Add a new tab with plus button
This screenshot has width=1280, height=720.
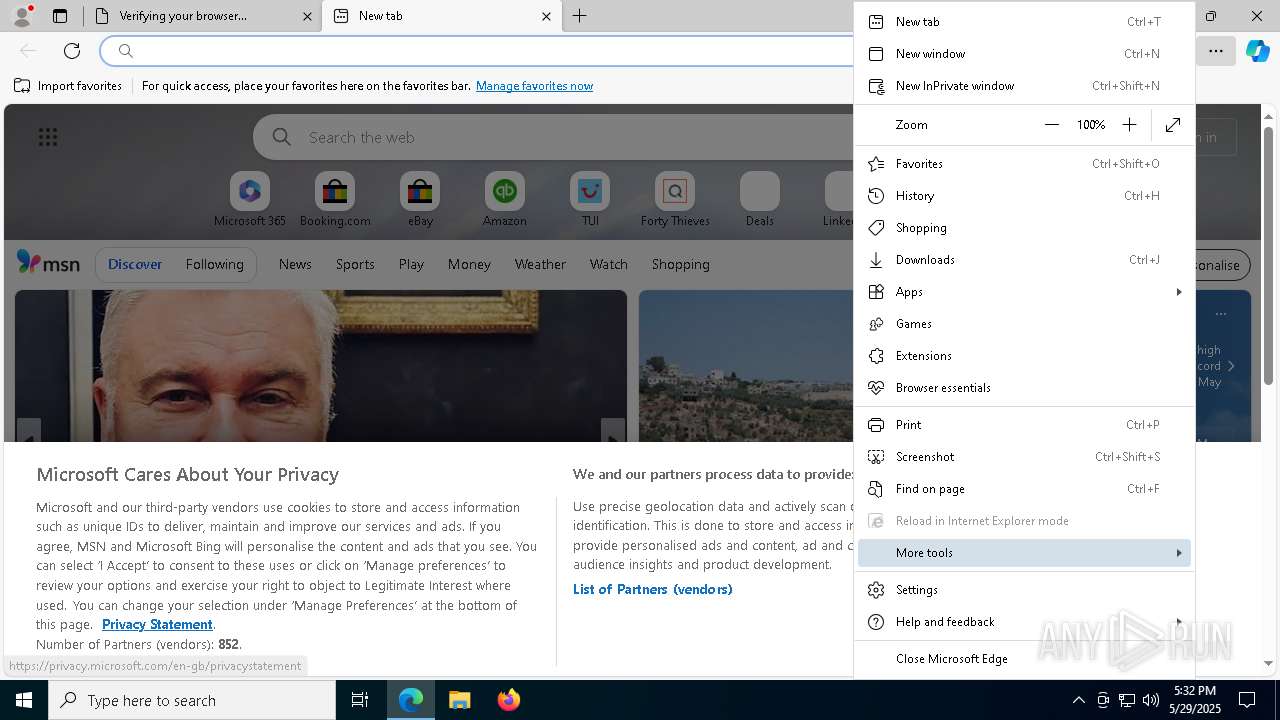click(580, 16)
